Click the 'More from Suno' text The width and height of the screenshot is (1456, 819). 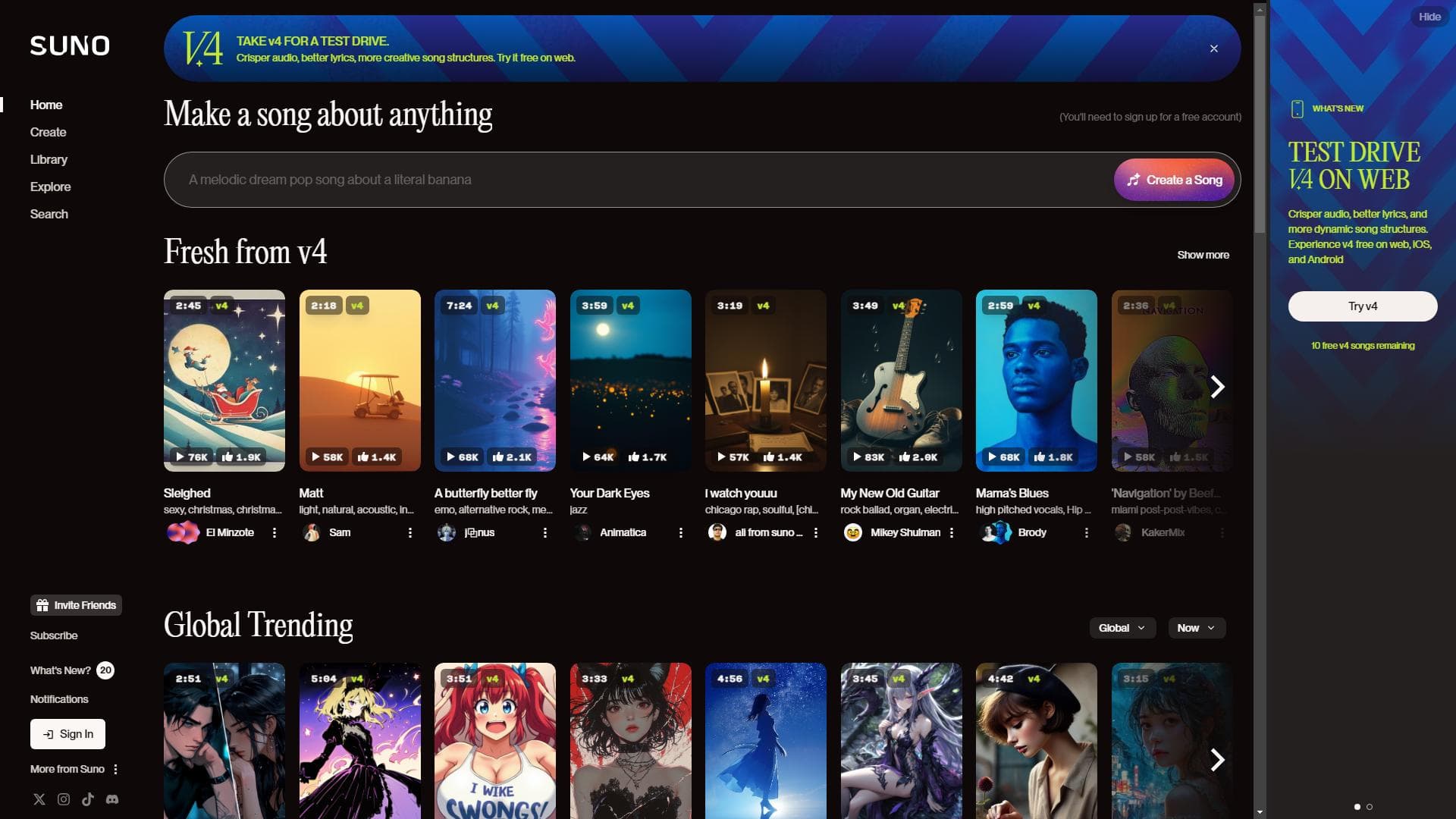67,770
